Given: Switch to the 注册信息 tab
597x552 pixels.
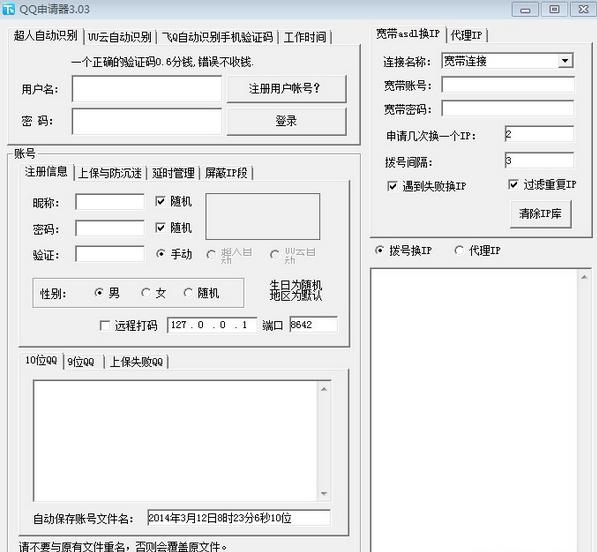Looking at the screenshot, I should pos(46,172).
